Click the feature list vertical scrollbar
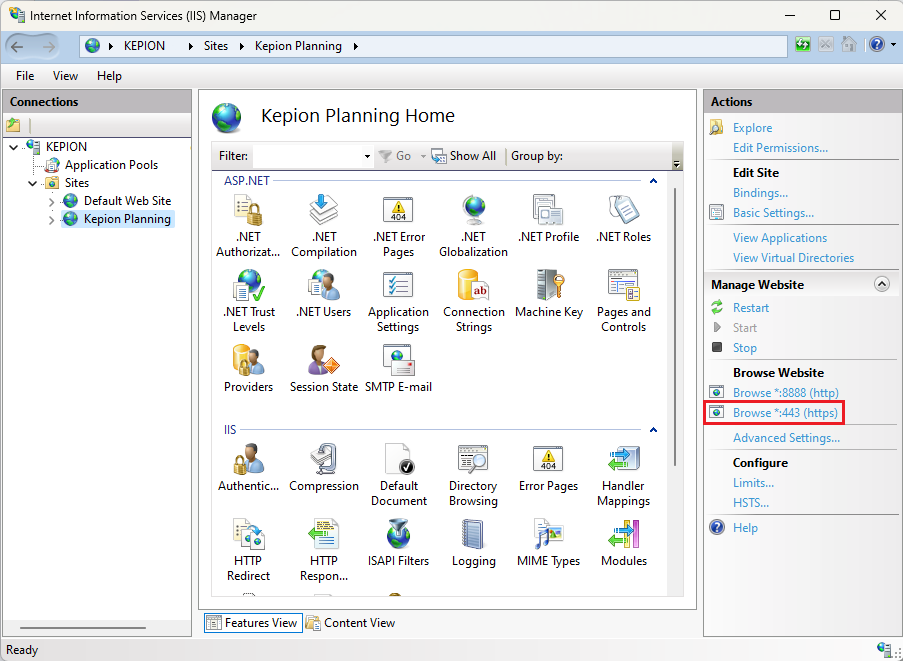This screenshot has width=903, height=661. click(675, 326)
